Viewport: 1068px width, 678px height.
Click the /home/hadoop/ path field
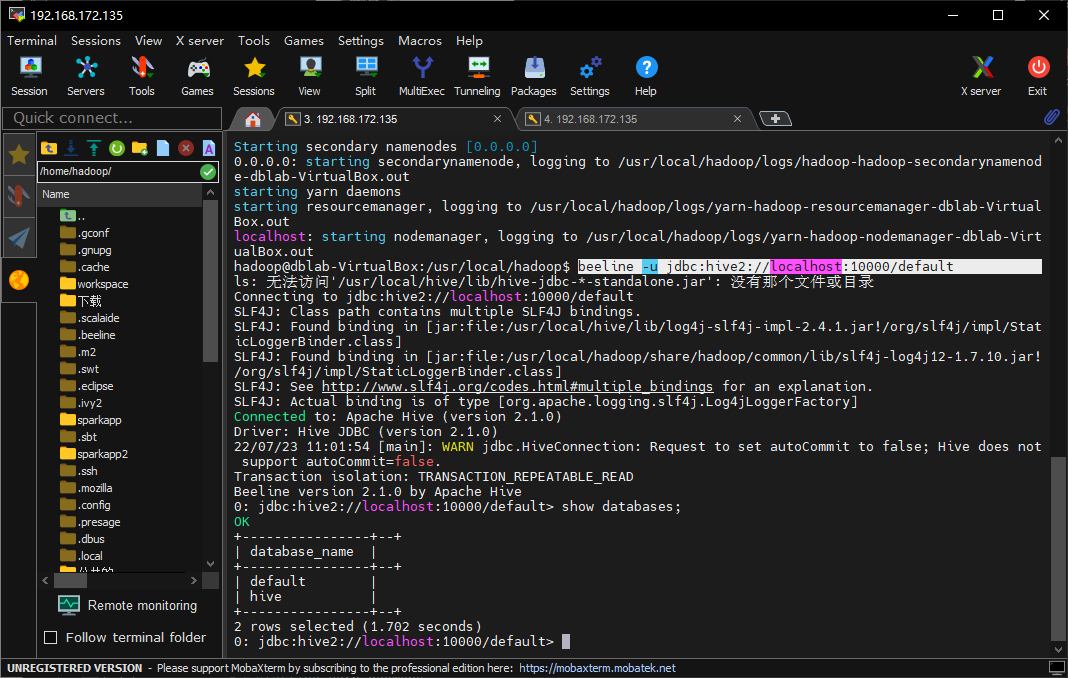[x=119, y=172]
